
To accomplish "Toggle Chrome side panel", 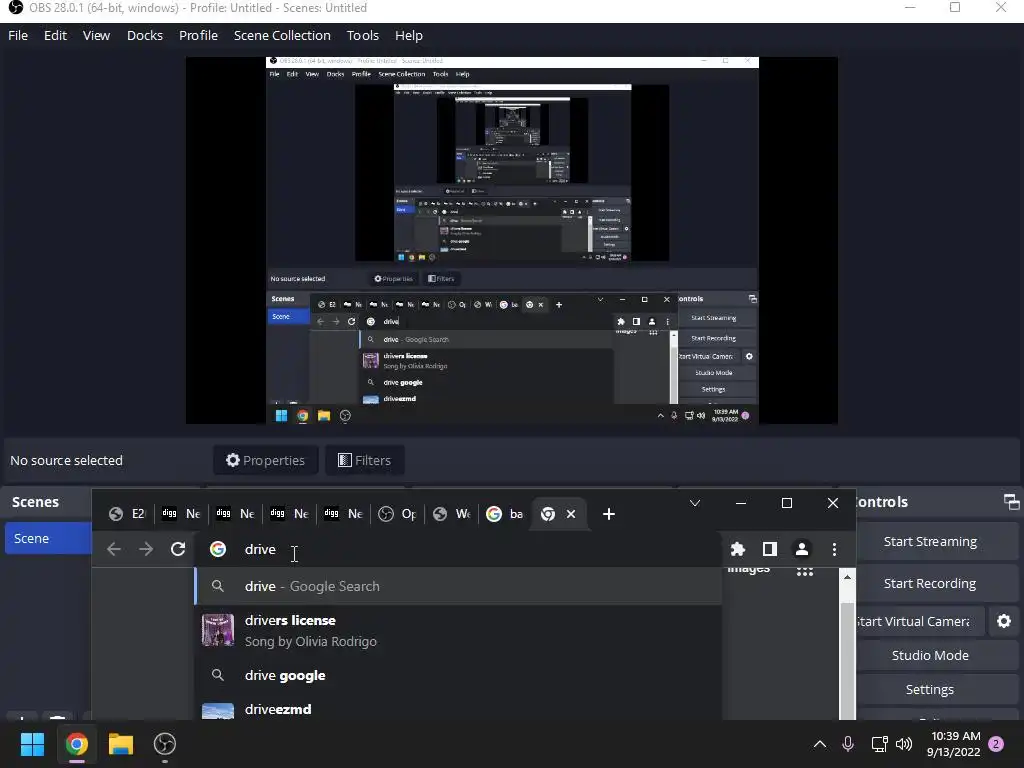I will point(770,549).
